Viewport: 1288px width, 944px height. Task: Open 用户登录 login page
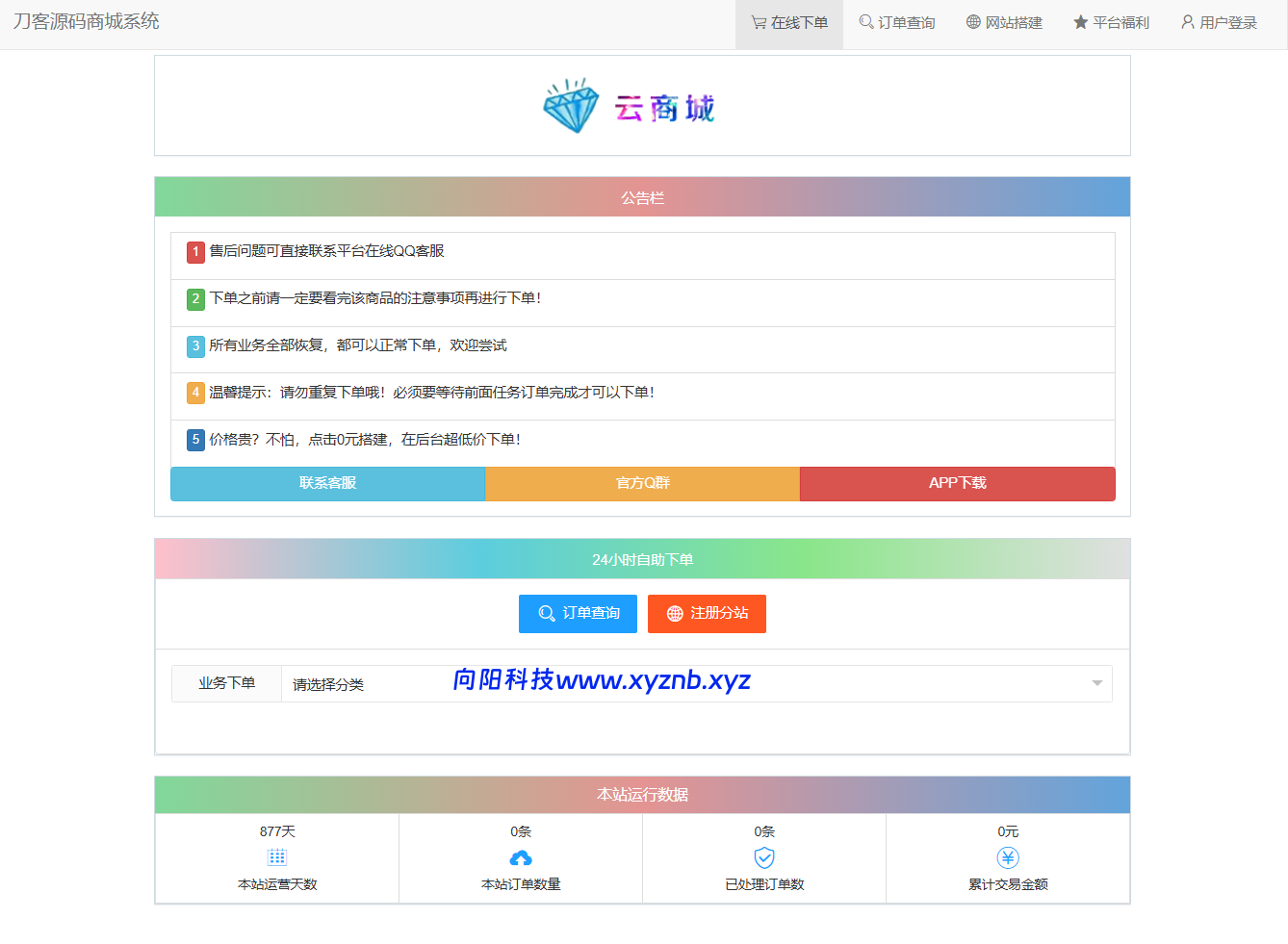pos(1219,23)
